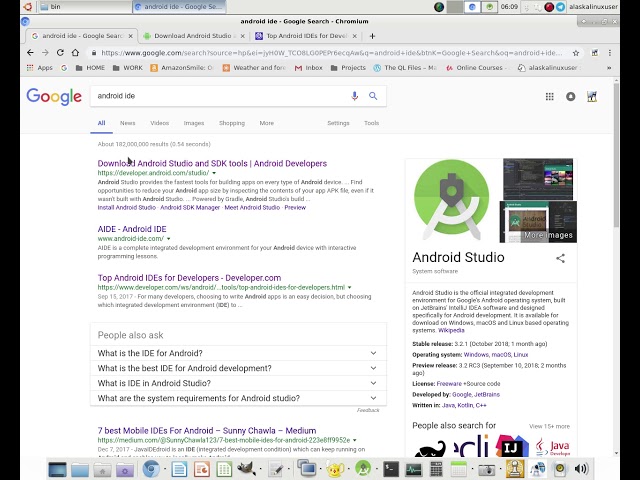Open Google notifications bell icon
The width and height of the screenshot is (640, 480).
pyautogui.click(x=571, y=96)
